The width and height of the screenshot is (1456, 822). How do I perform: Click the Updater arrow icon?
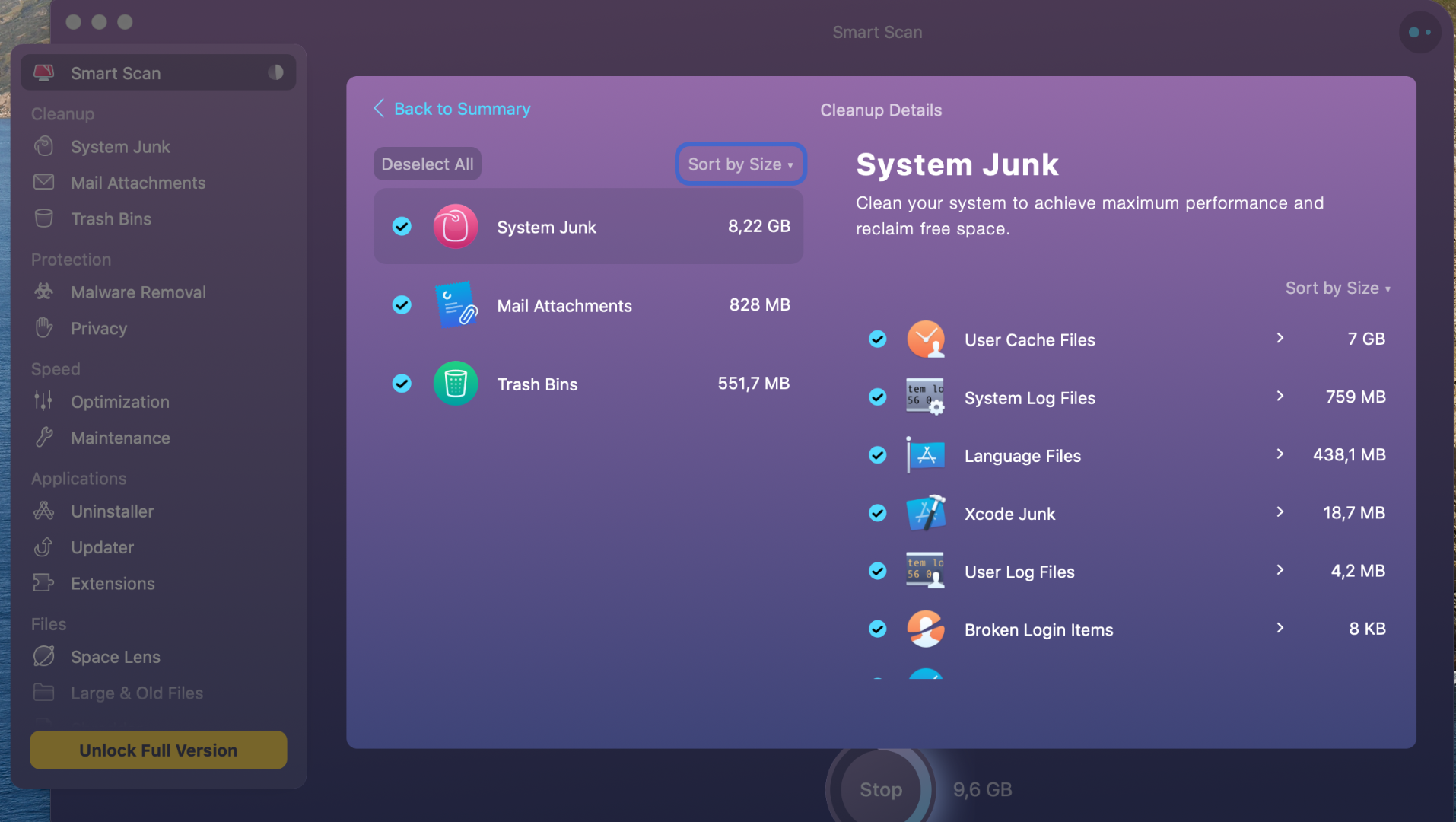(x=44, y=547)
